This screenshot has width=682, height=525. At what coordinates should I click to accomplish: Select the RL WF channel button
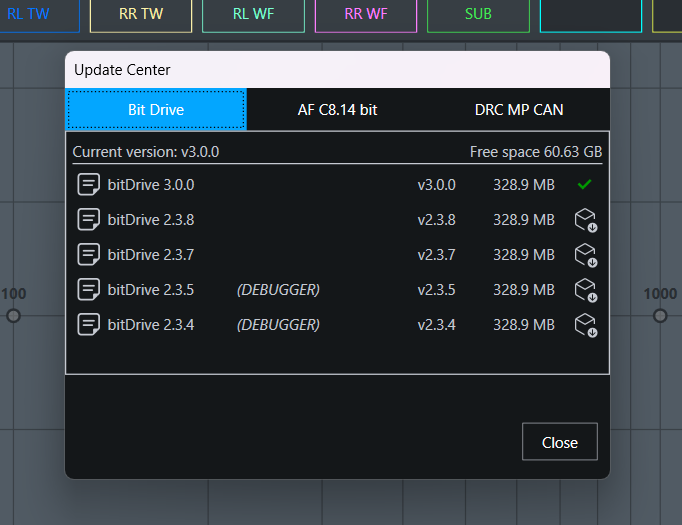[x=253, y=15]
